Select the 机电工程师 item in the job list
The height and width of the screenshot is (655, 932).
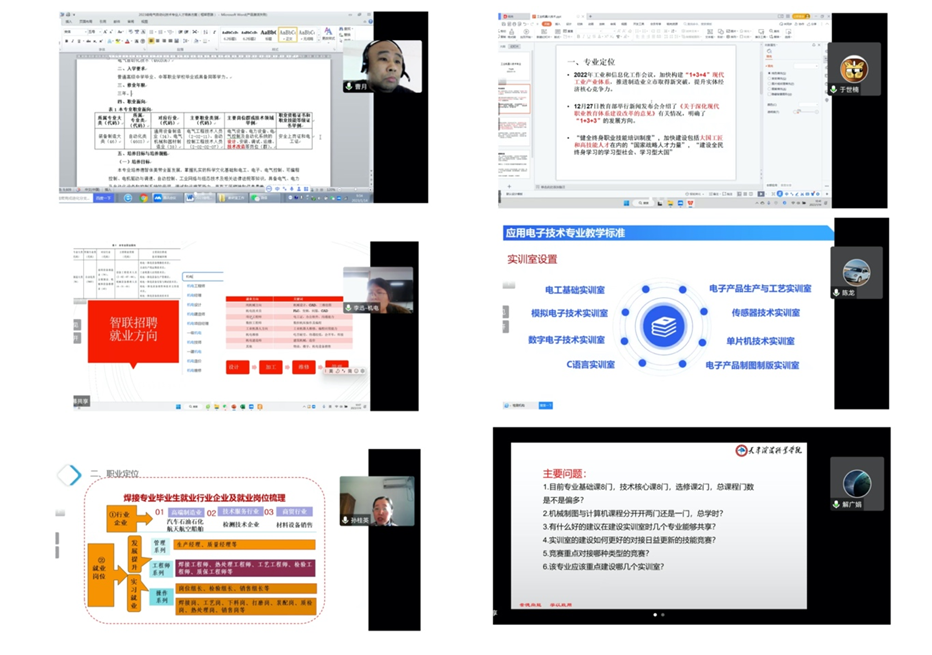tap(196, 286)
